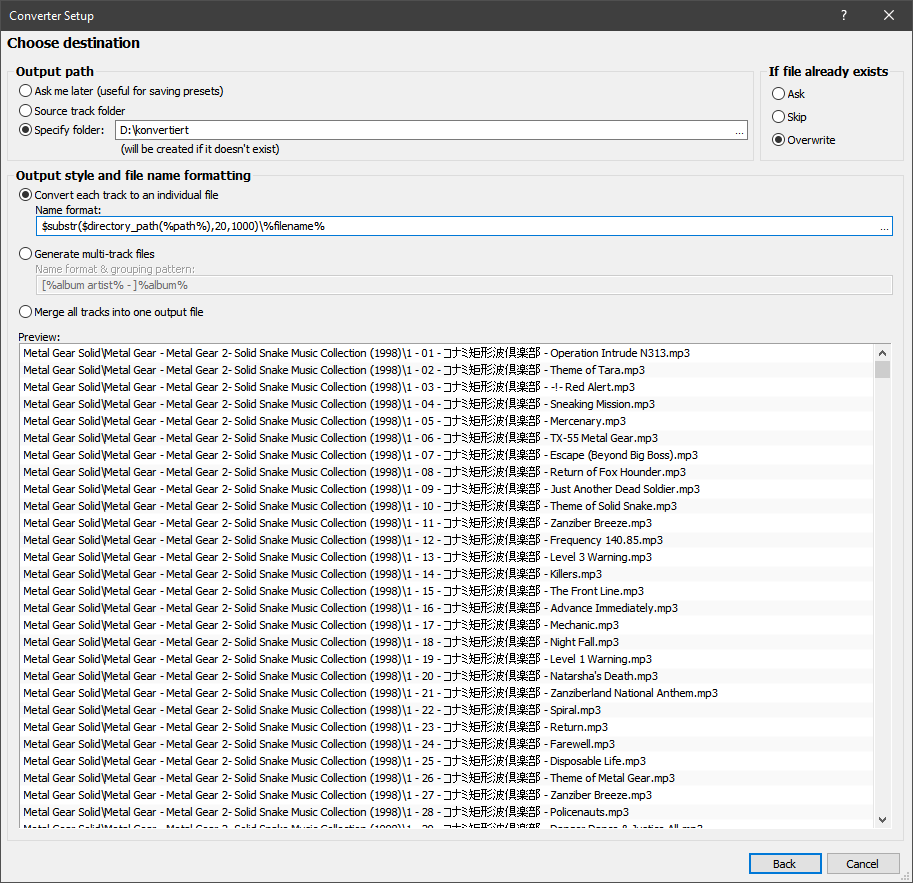Select preview row 'Operation Intrude N313.mp3'
913x883 pixels.
click(x=447, y=353)
